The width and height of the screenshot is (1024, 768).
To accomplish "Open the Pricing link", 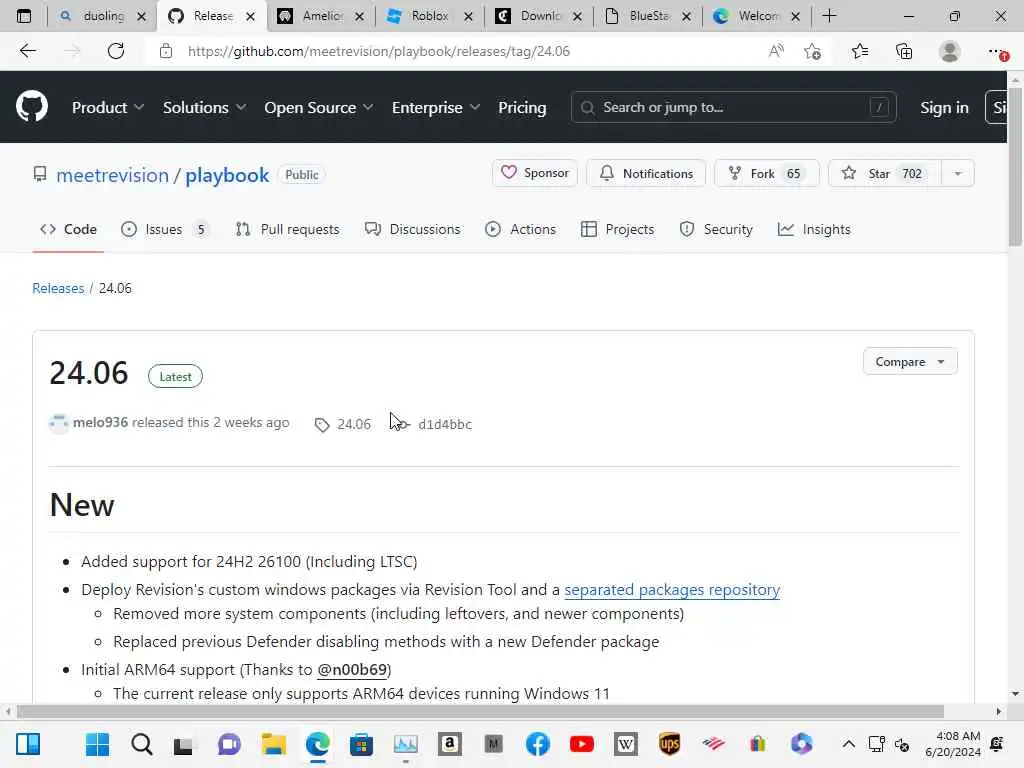I will point(522,108).
